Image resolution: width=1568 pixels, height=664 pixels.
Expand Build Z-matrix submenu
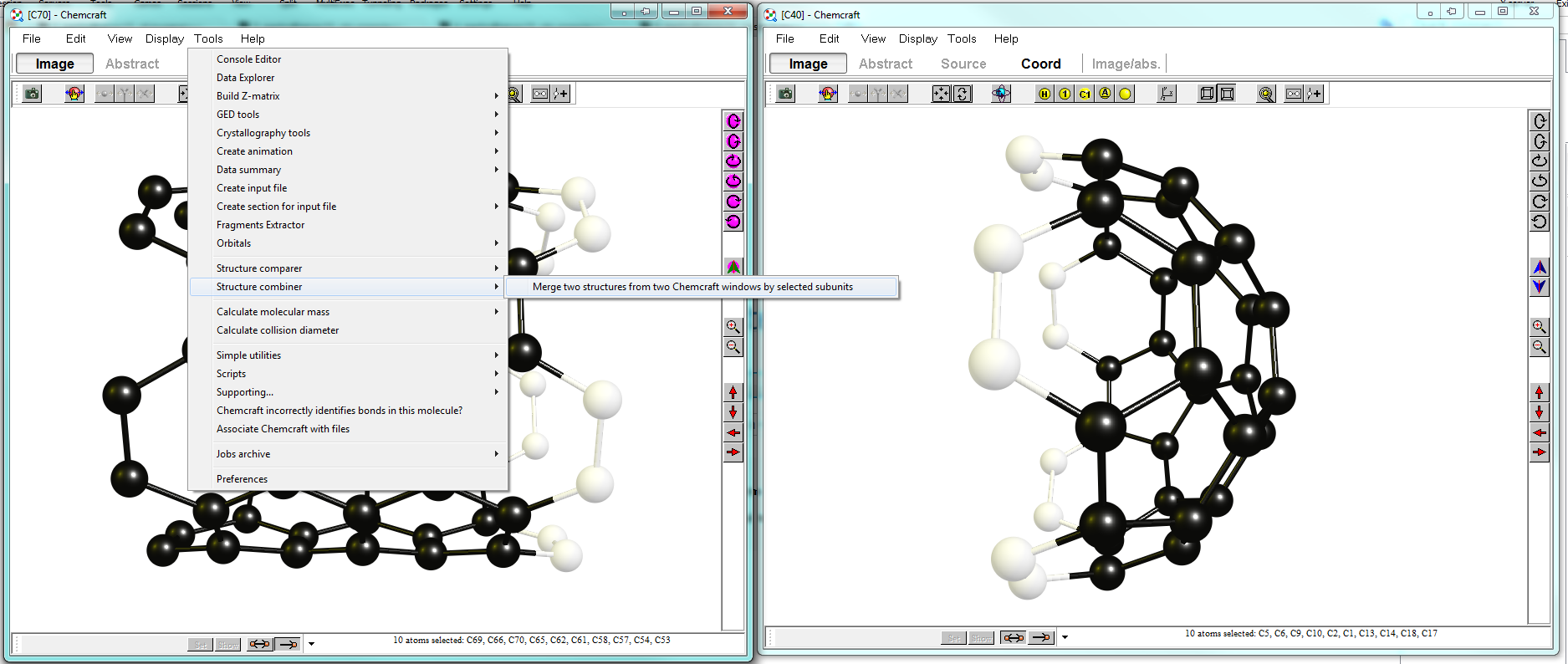pos(348,96)
